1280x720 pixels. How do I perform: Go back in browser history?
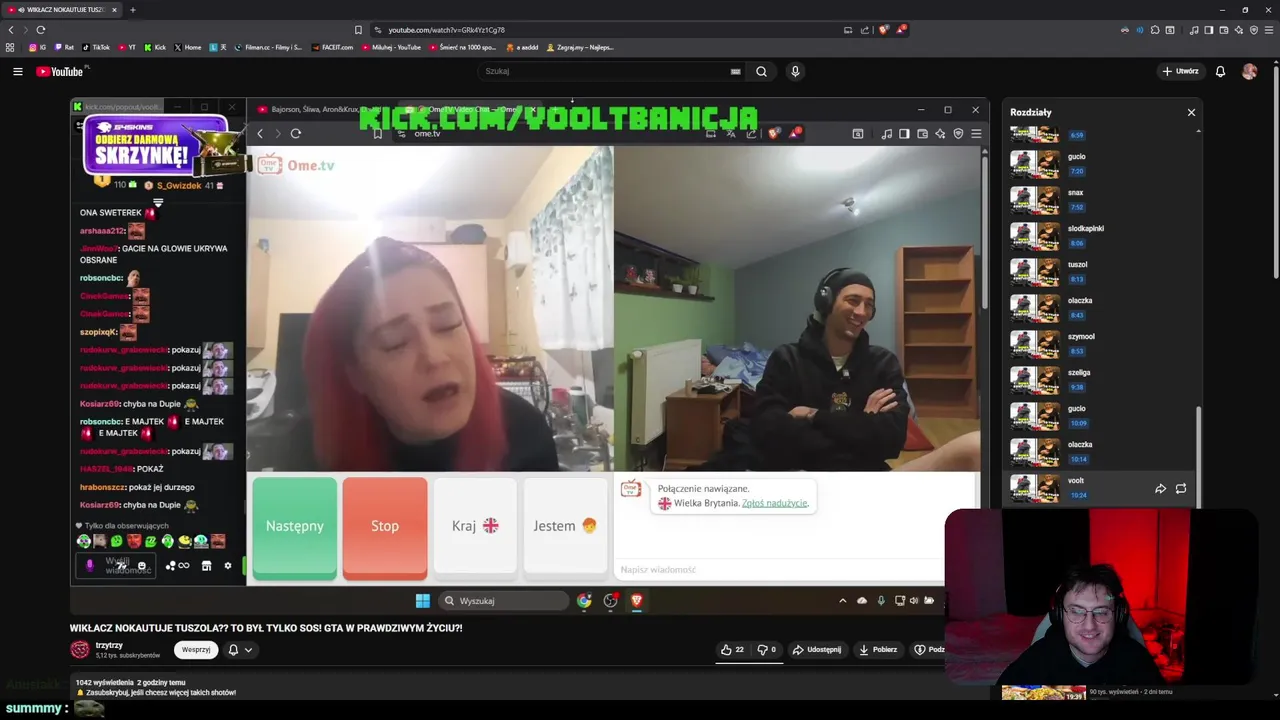coord(11,30)
